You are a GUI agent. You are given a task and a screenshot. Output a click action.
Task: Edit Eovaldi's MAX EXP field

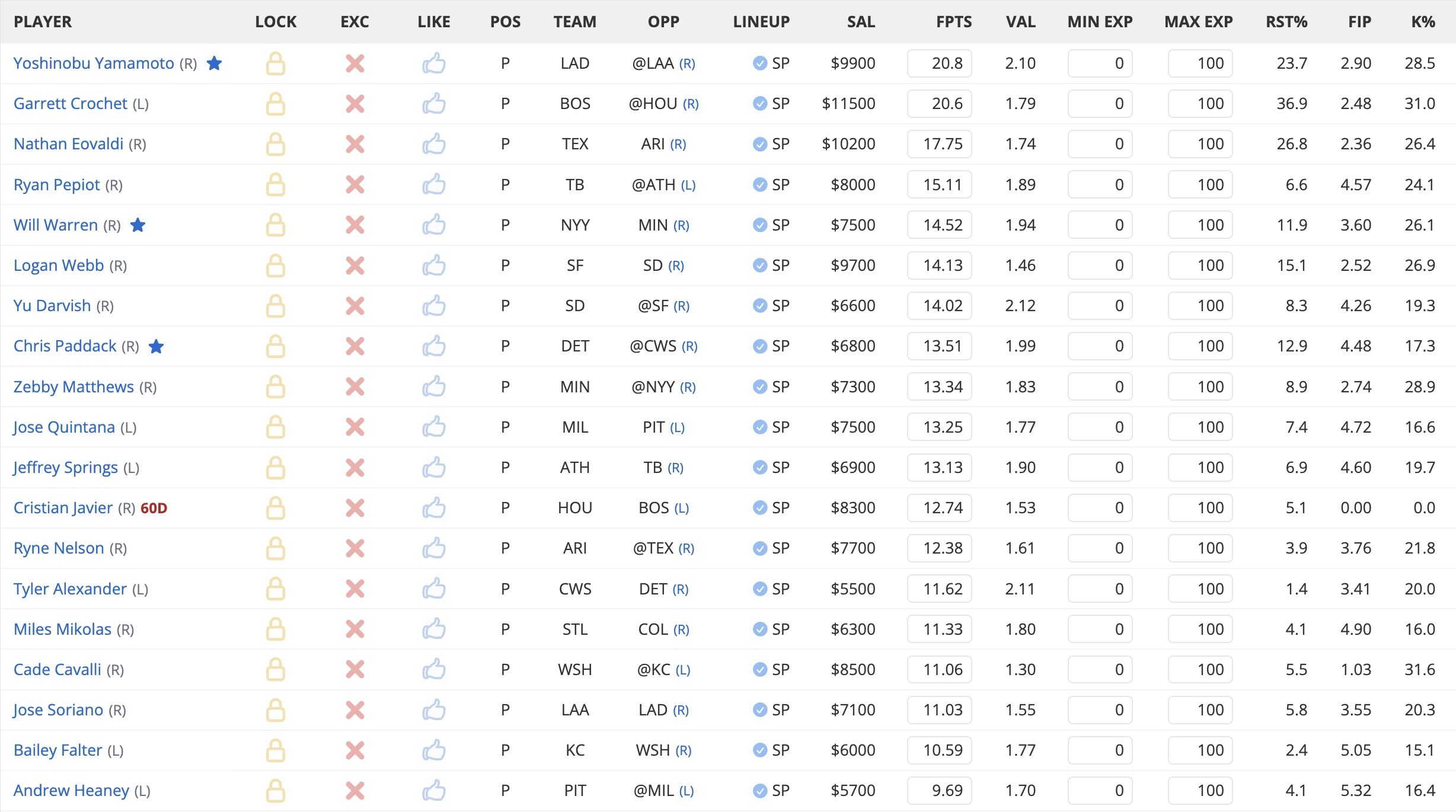(x=1200, y=144)
